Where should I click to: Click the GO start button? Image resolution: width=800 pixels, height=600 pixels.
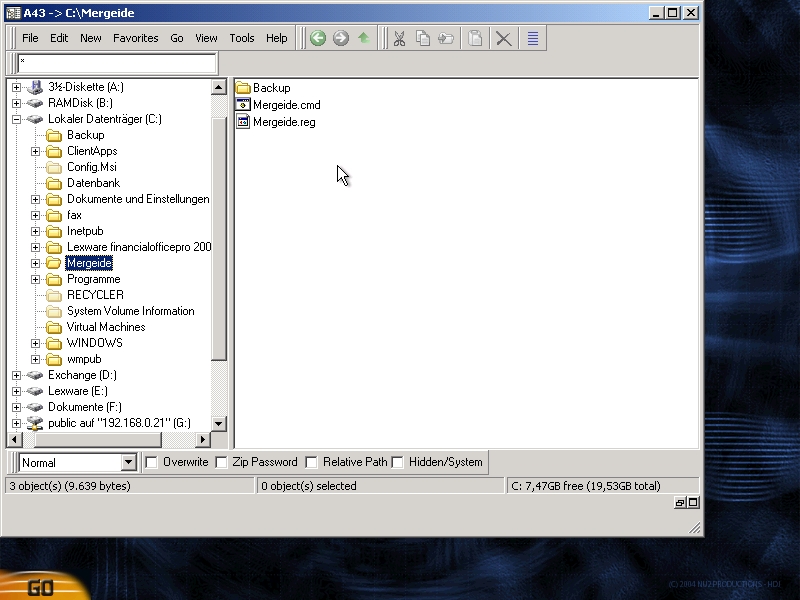tap(40, 587)
